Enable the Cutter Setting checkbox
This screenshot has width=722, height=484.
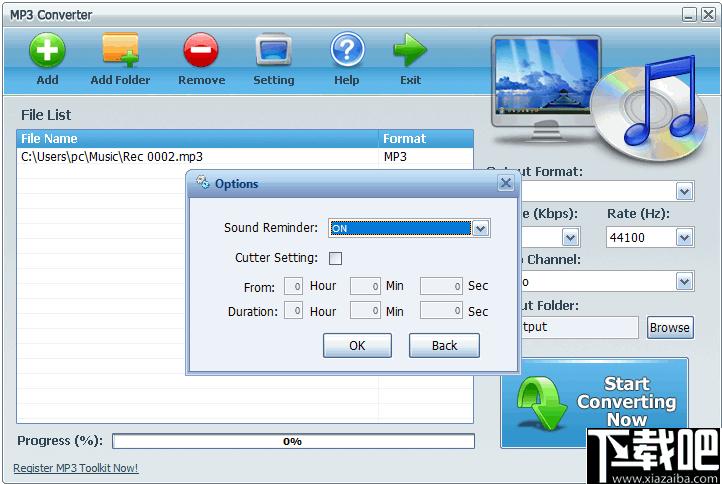(336, 258)
